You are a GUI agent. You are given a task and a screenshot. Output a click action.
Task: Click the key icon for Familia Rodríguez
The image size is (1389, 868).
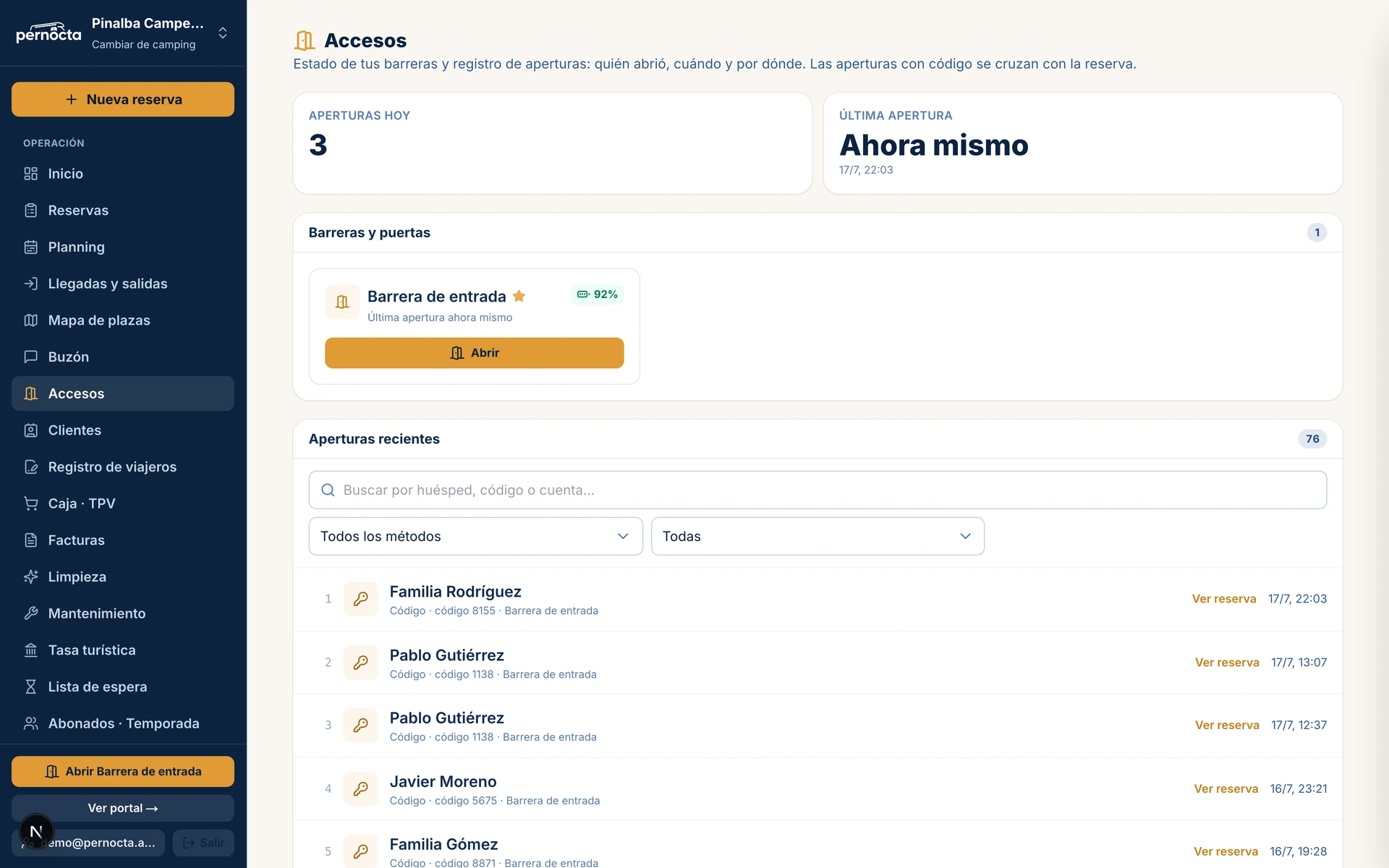(360, 599)
